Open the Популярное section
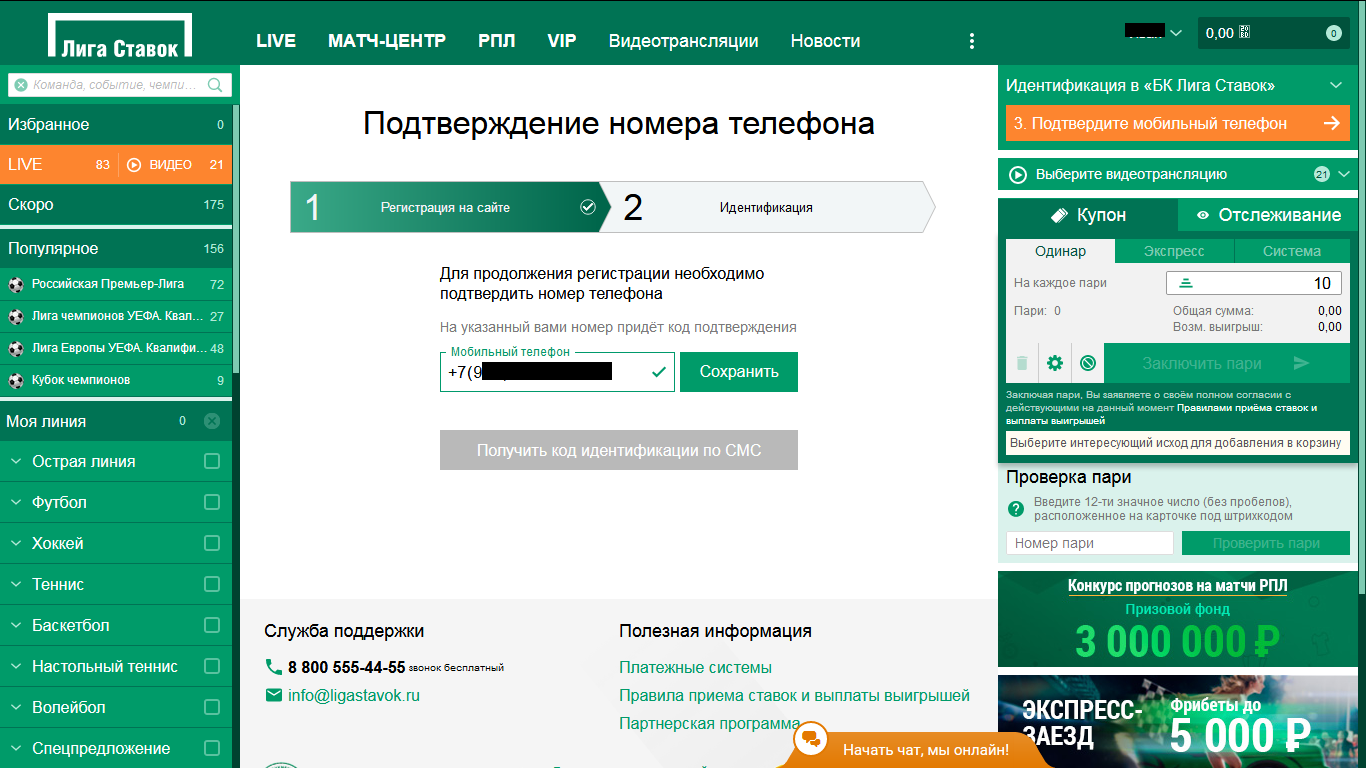This screenshot has width=1366, height=768. point(116,248)
